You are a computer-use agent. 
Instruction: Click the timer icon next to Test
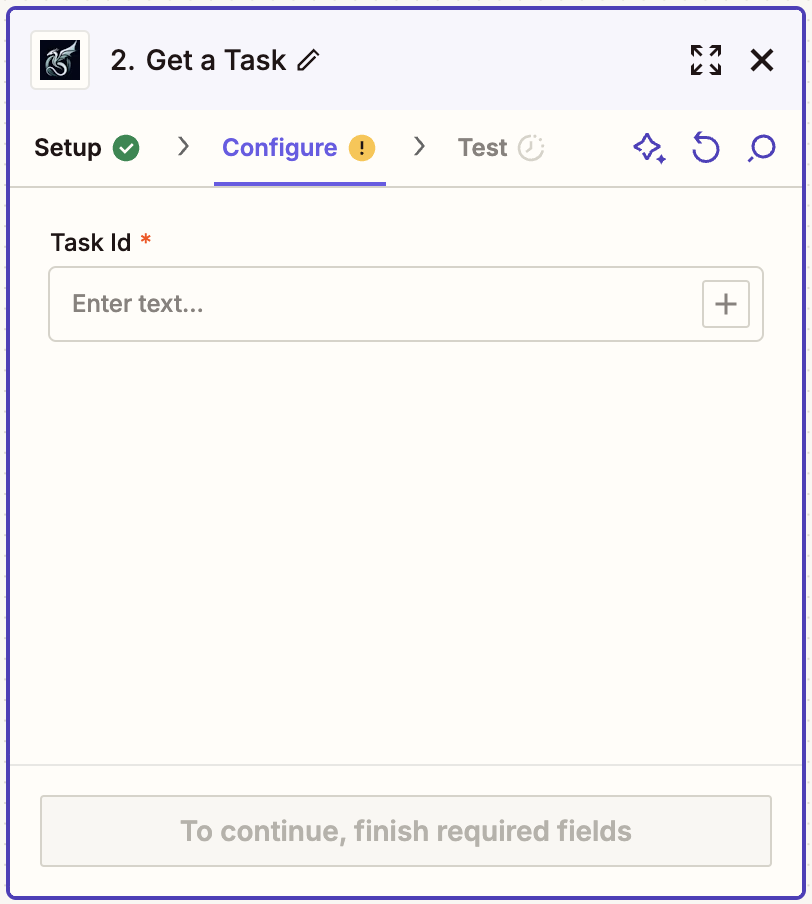point(531,146)
